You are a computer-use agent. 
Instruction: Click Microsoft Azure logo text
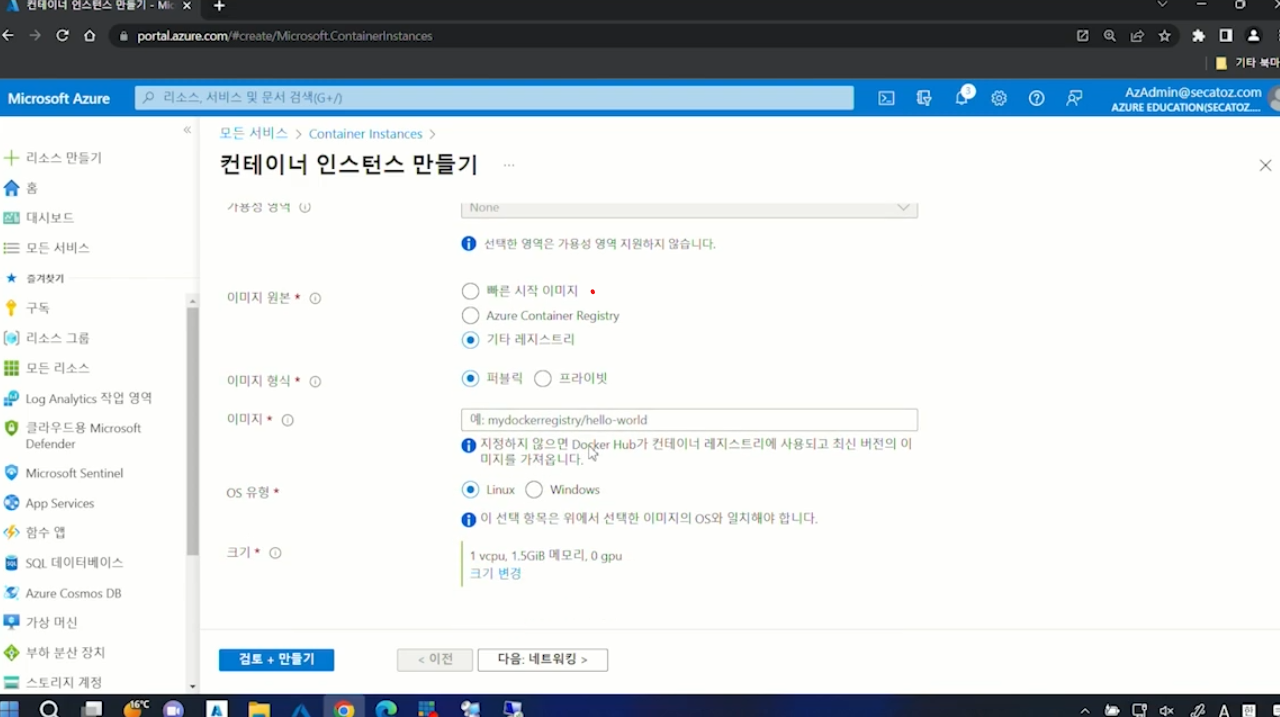pos(59,98)
